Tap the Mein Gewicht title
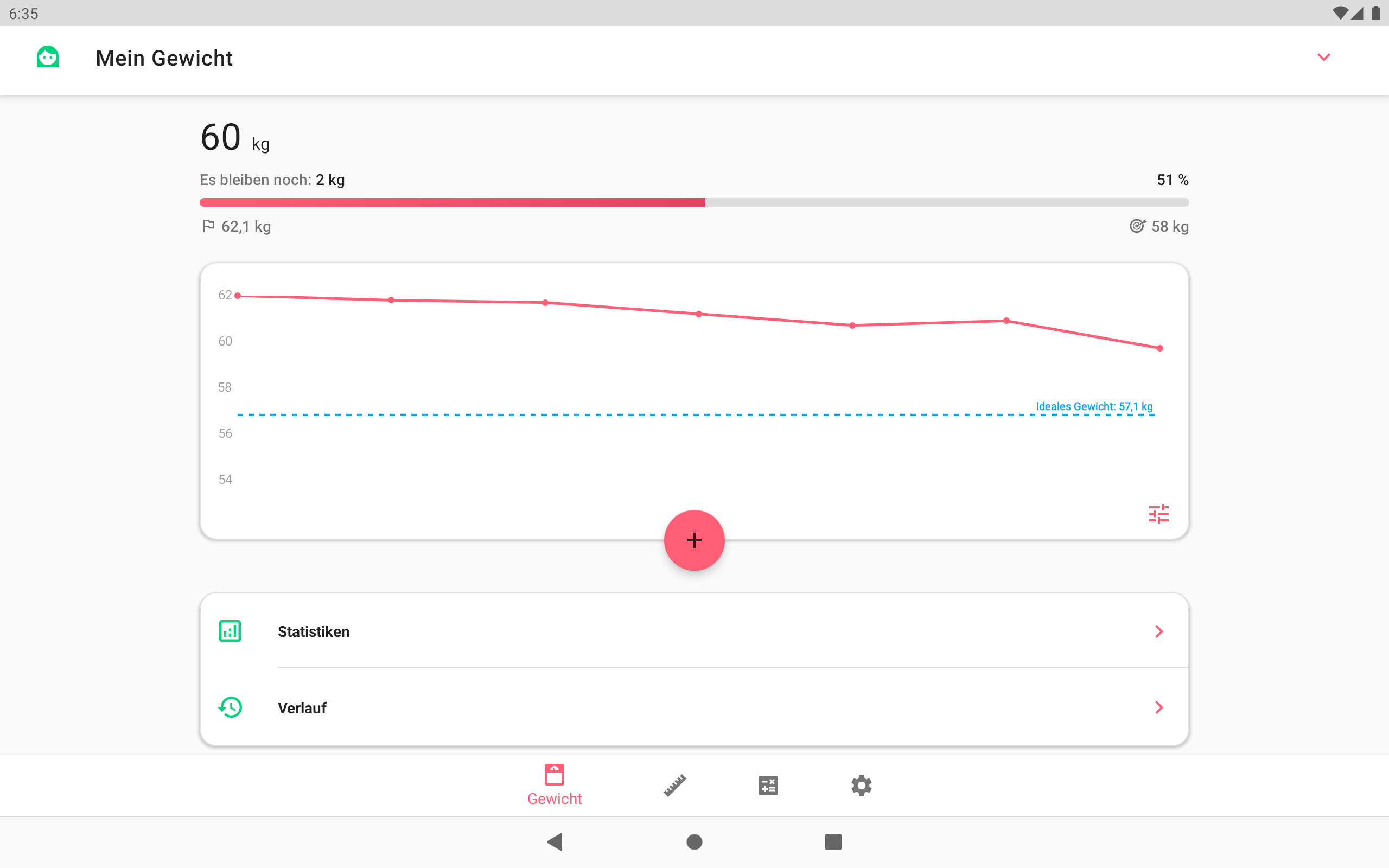This screenshot has width=1389, height=868. 164,58
